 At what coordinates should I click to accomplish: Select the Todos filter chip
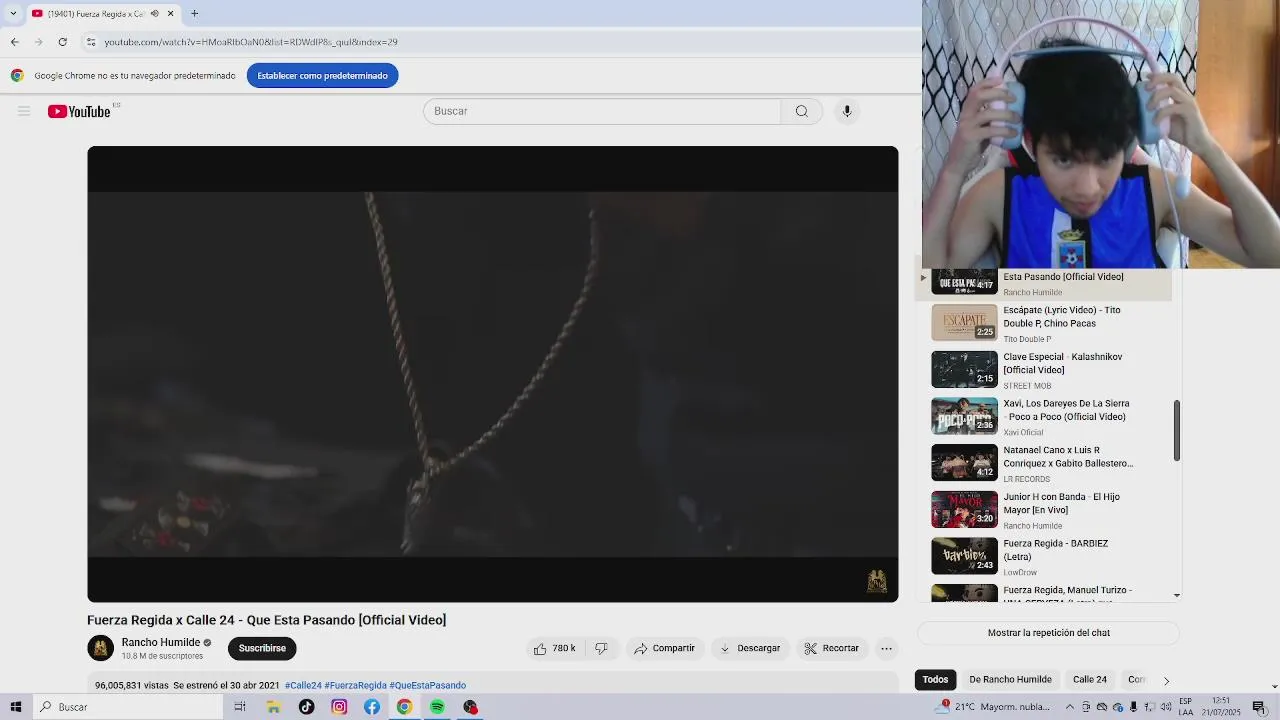(935, 680)
